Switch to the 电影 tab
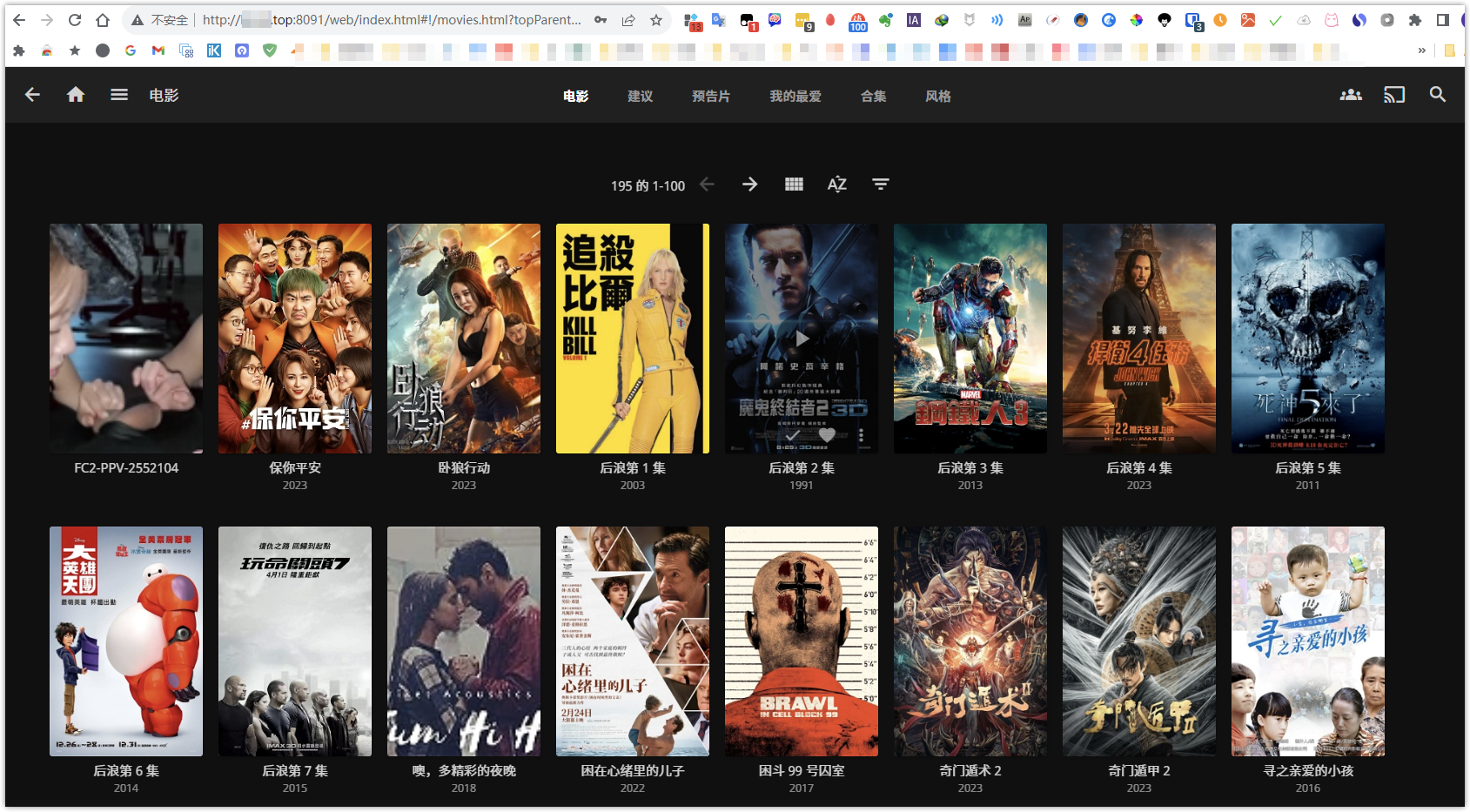The width and height of the screenshot is (1470, 812). (x=576, y=97)
